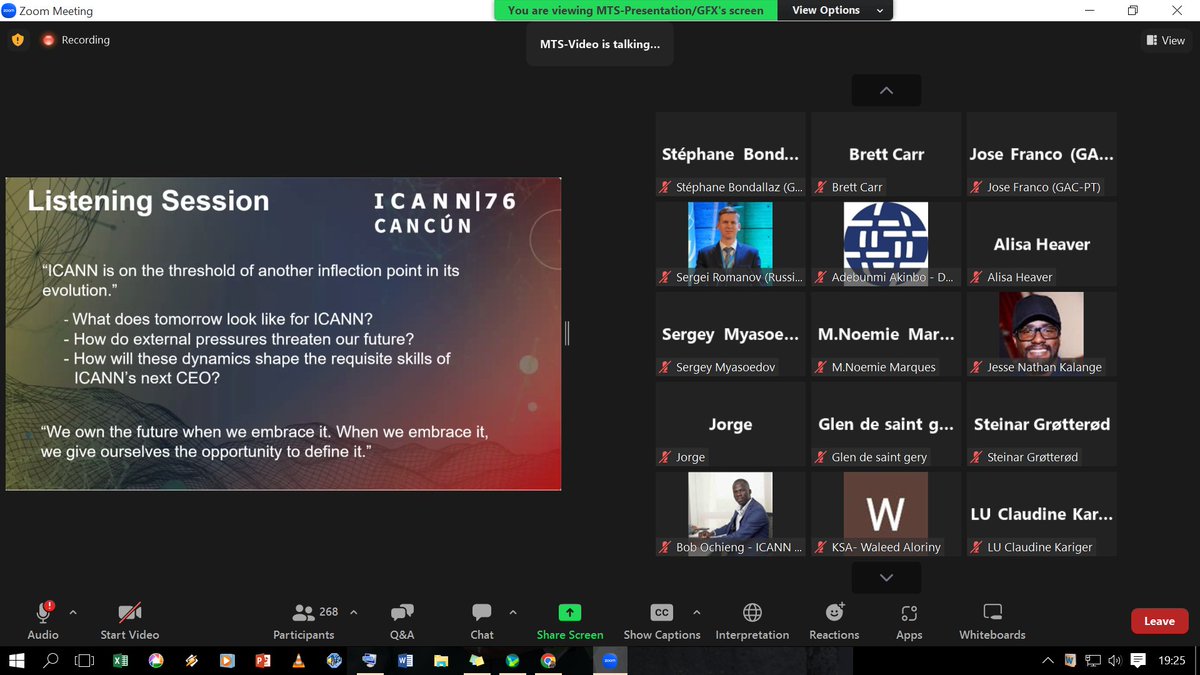Open the Reactions smiley icon
The height and width of the screenshot is (675, 1200).
coord(834,612)
